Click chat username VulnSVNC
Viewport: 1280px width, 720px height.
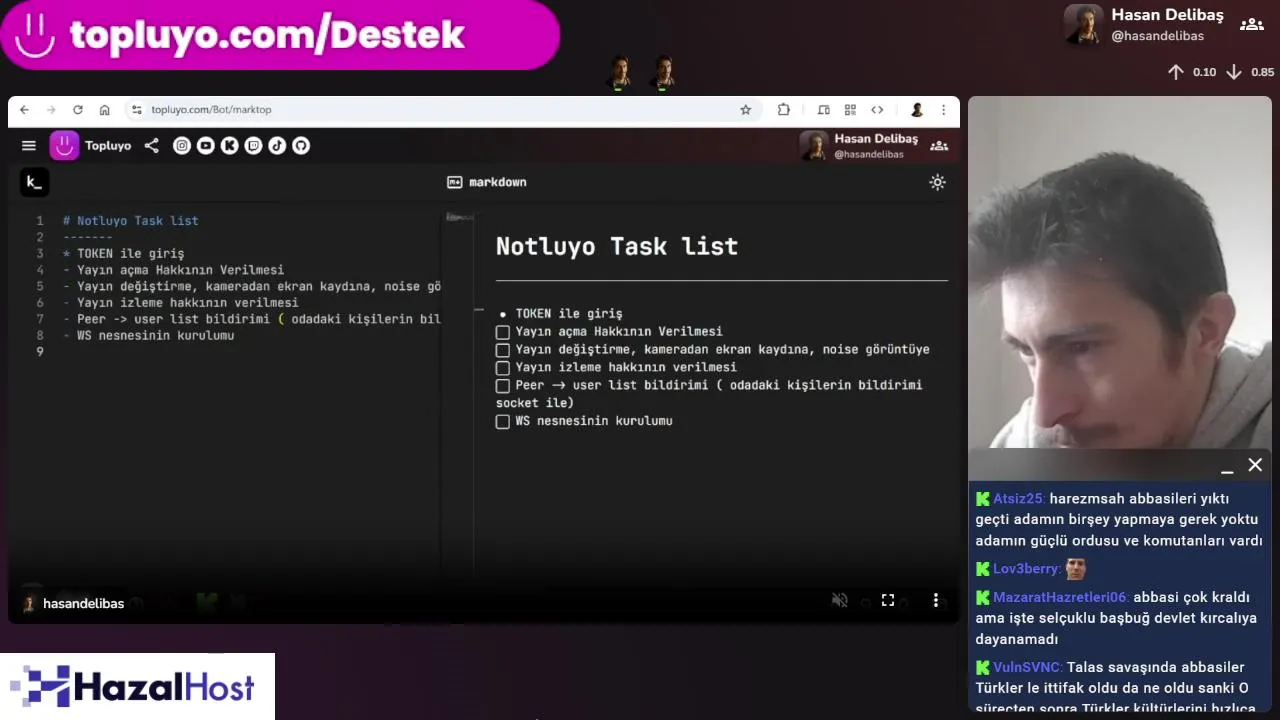point(1028,667)
